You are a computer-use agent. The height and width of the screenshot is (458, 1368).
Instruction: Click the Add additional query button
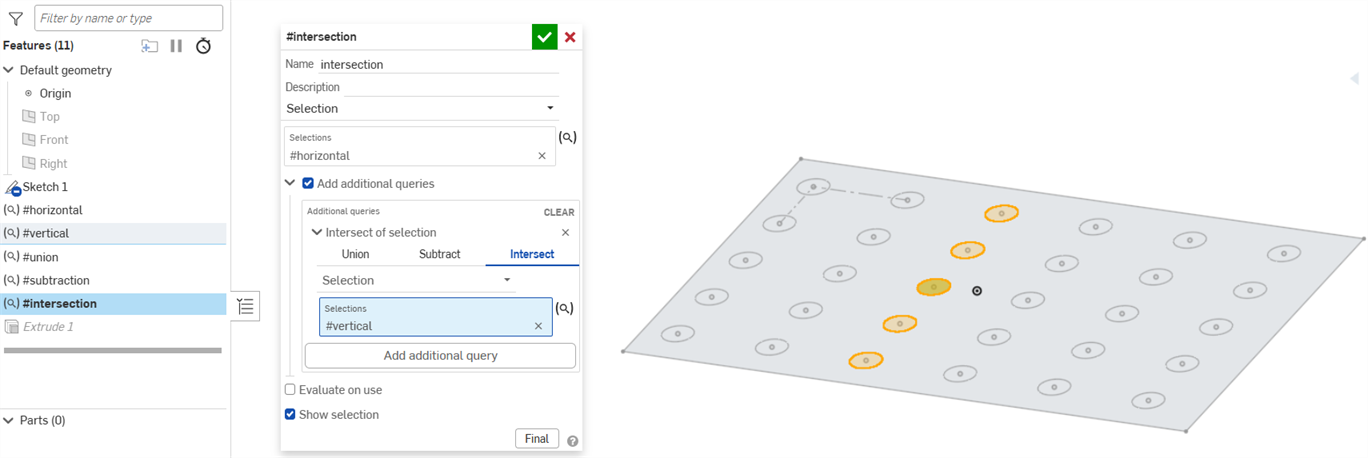pyautogui.click(x=440, y=356)
